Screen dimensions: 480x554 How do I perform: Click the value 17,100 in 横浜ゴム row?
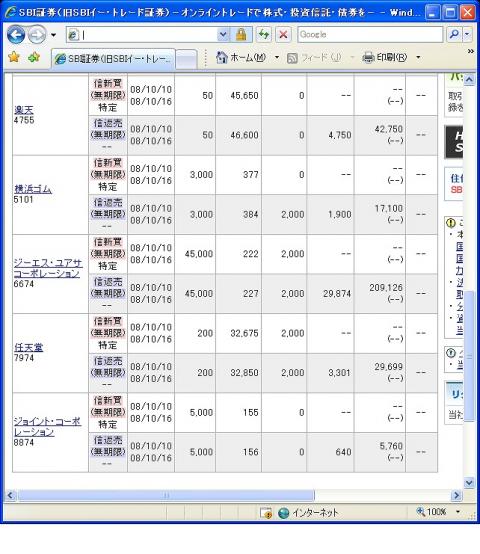[389, 208]
